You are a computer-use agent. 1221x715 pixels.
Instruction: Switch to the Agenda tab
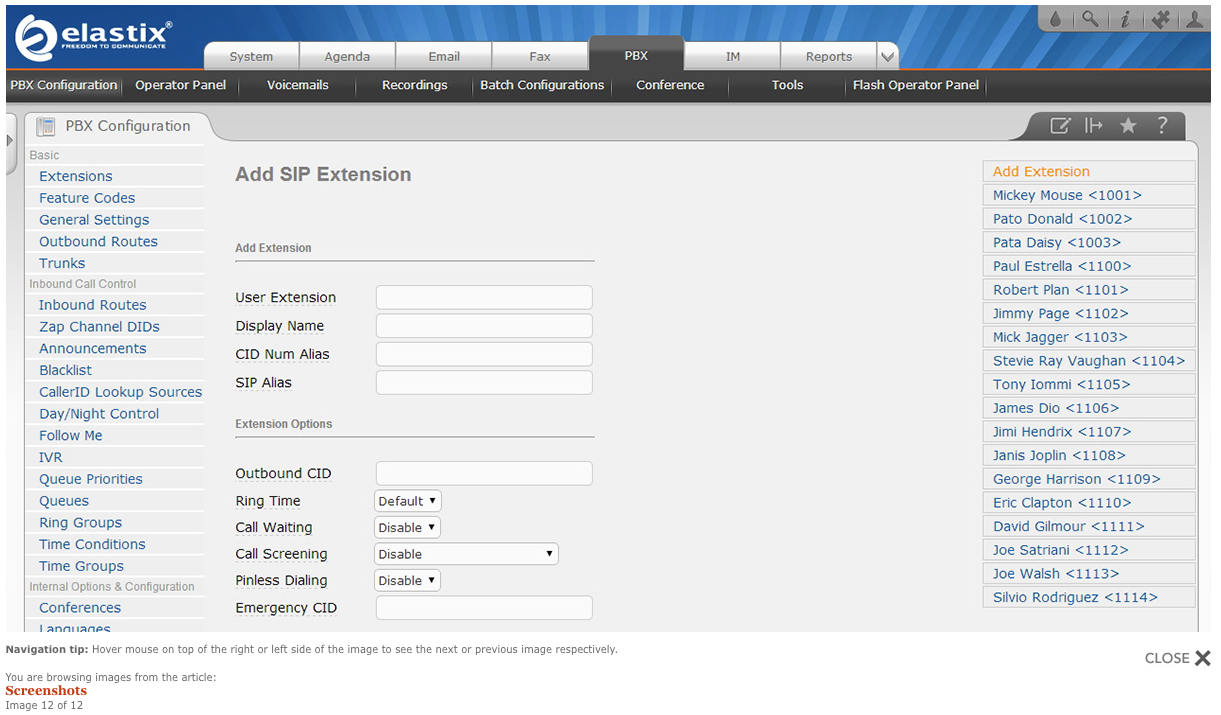[347, 57]
